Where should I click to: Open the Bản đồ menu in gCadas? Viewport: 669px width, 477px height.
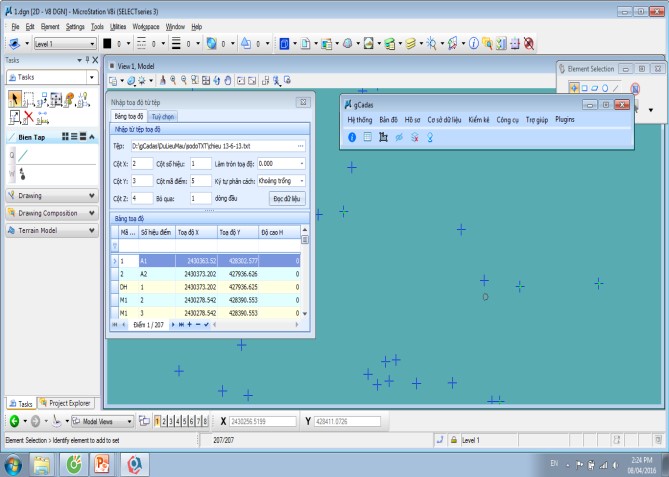[x=388, y=119]
